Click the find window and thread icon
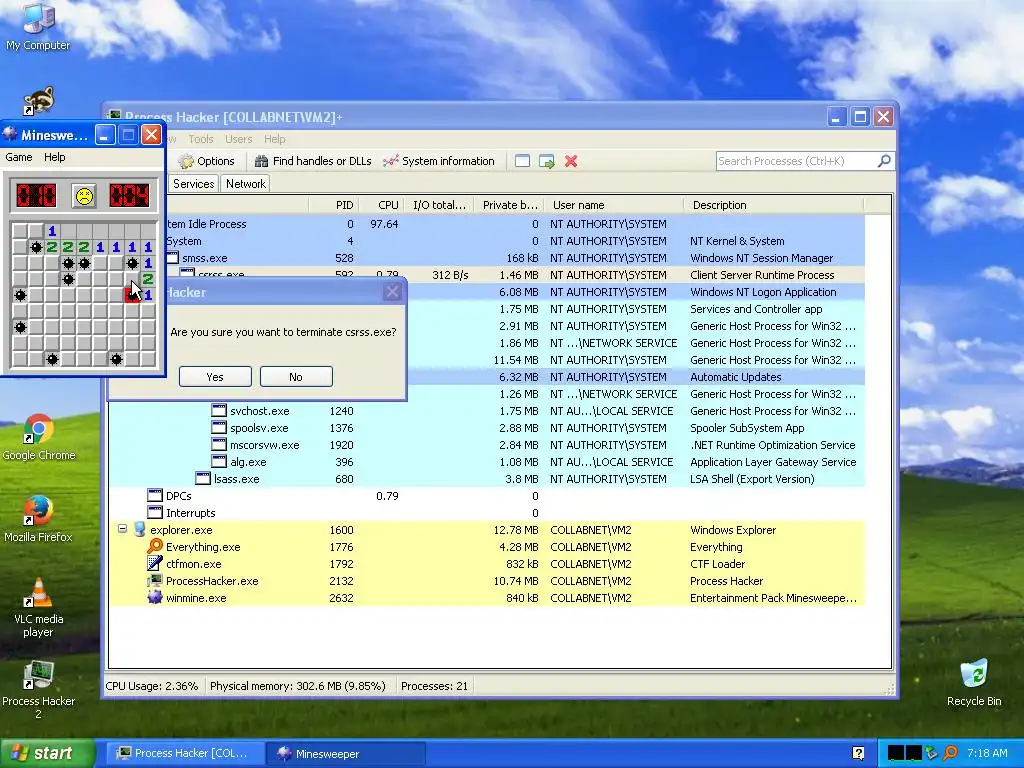 [x=547, y=161]
